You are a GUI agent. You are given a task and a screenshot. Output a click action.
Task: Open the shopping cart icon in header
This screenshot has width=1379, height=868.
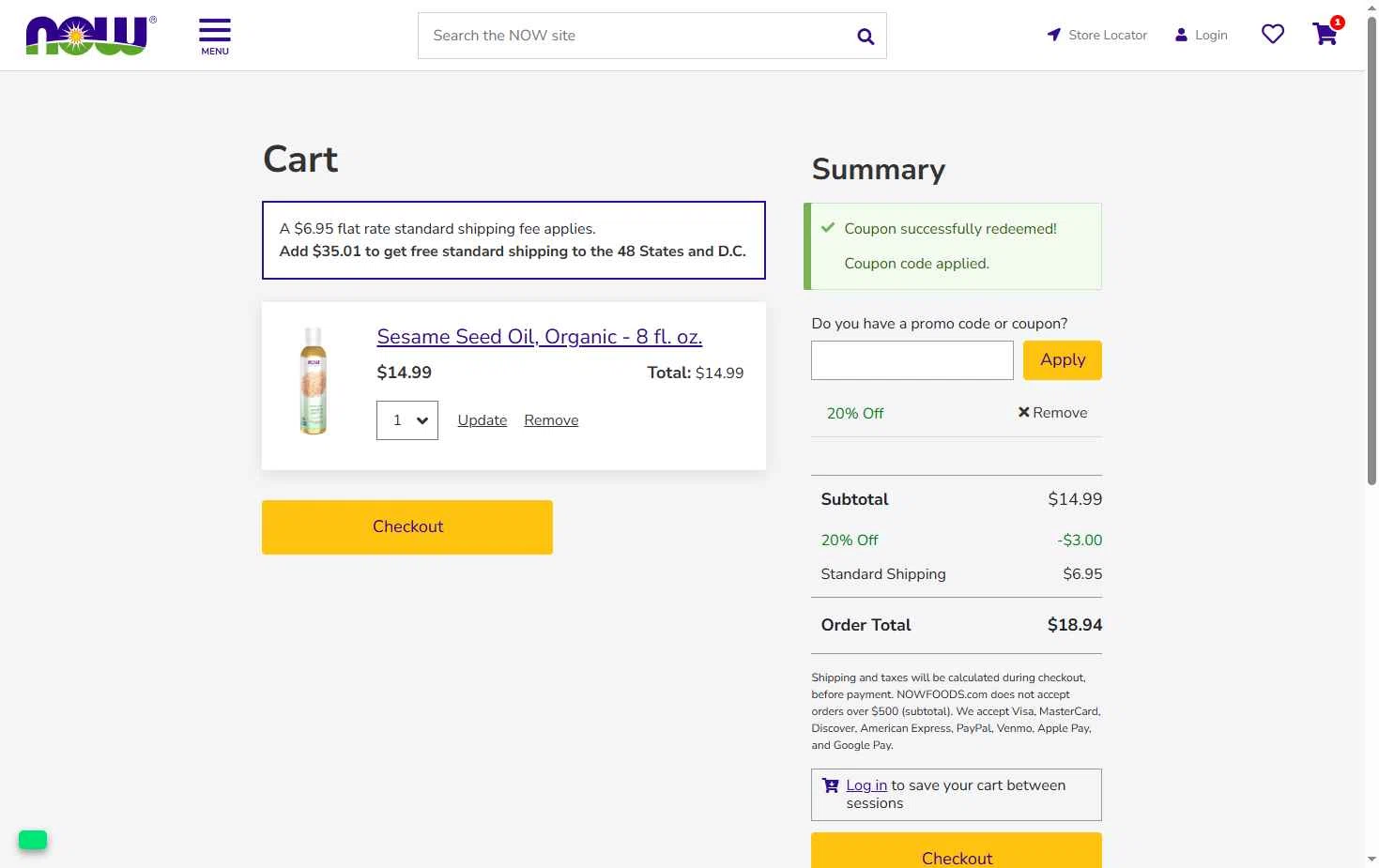click(1325, 35)
